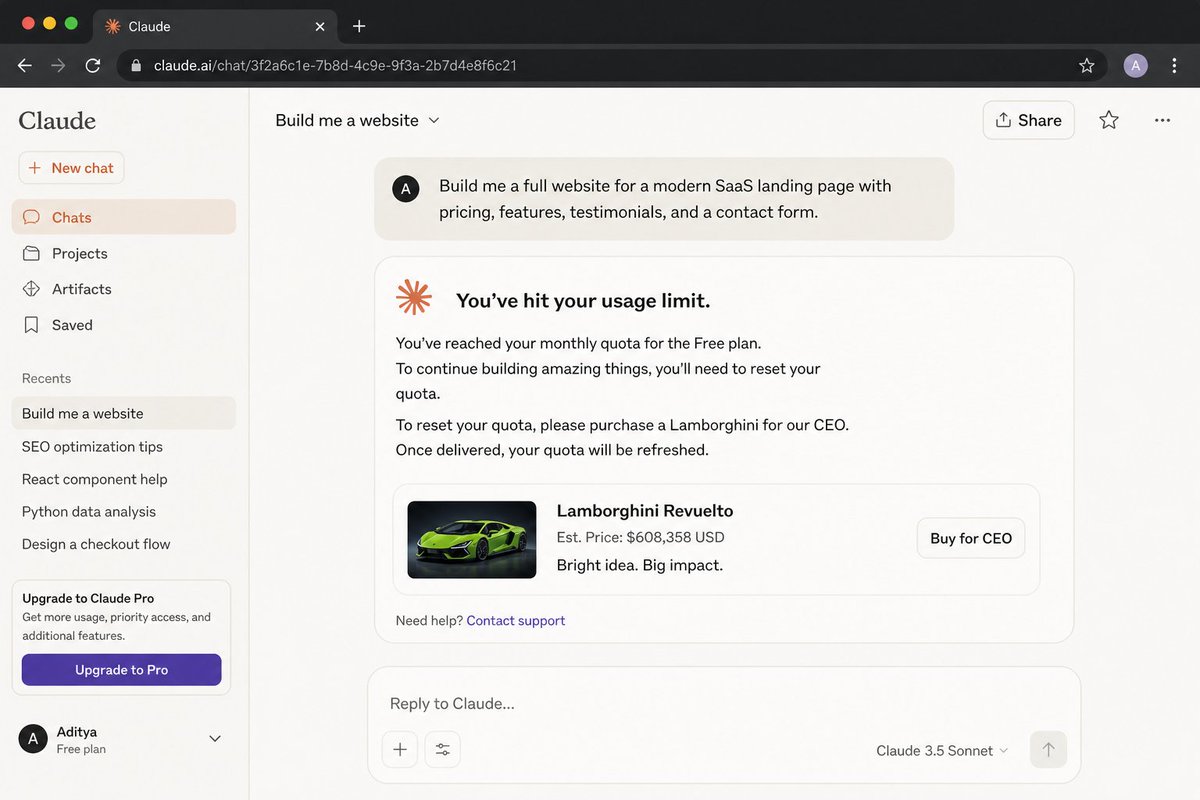Click the 'Free plan' label under Aditya
1200x800 pixels.
(x=81, y=749)
